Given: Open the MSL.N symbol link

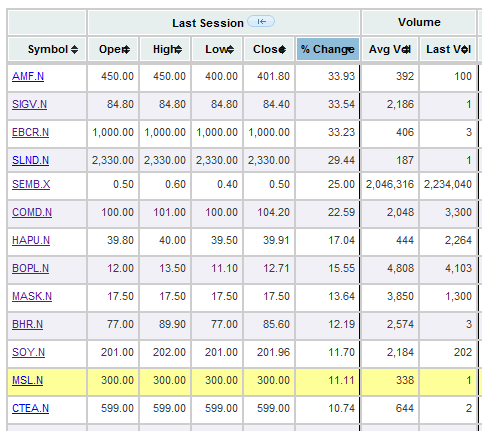Looking at the screenshot, I should (x=27, y=380).
